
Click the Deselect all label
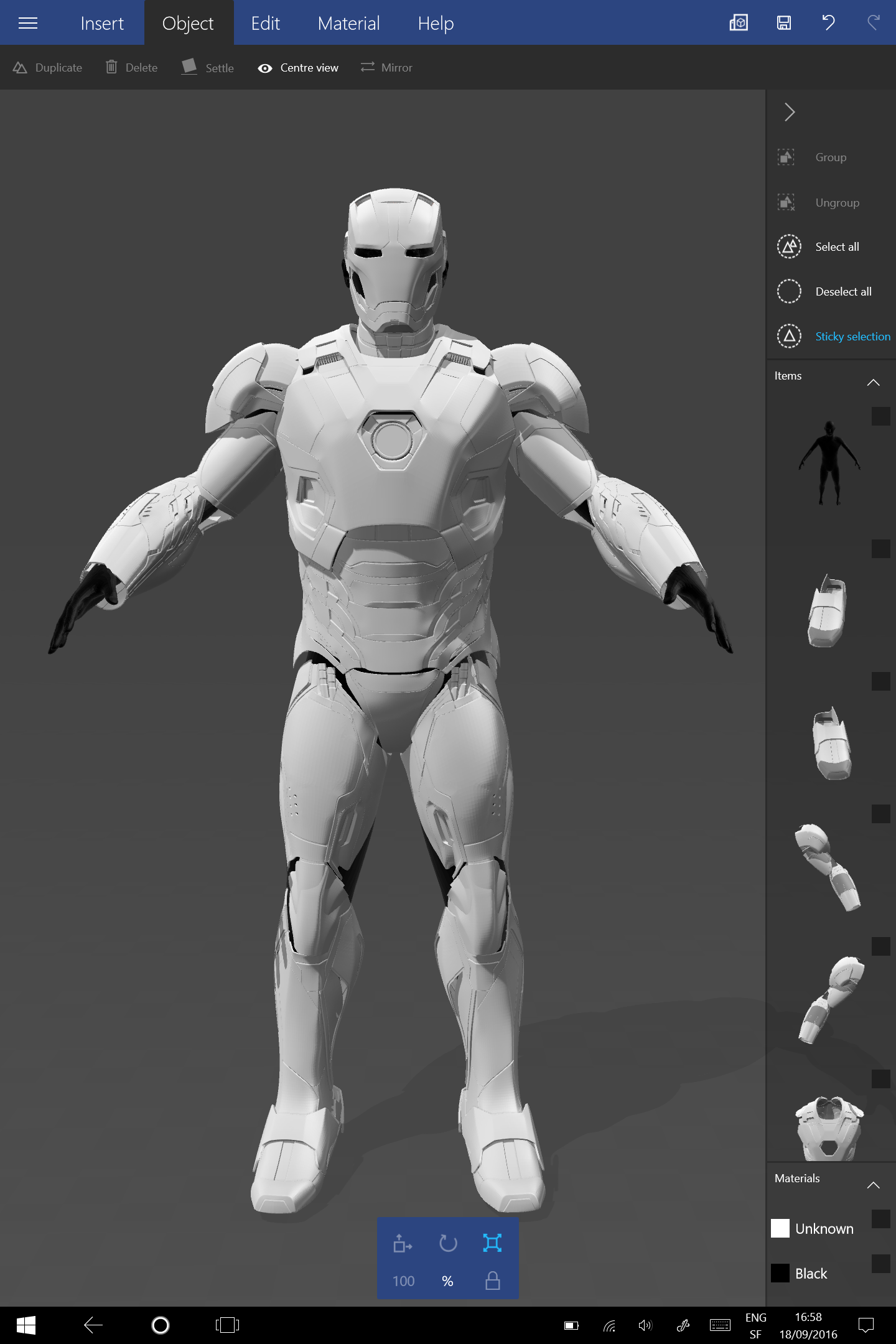click(843, 292)
